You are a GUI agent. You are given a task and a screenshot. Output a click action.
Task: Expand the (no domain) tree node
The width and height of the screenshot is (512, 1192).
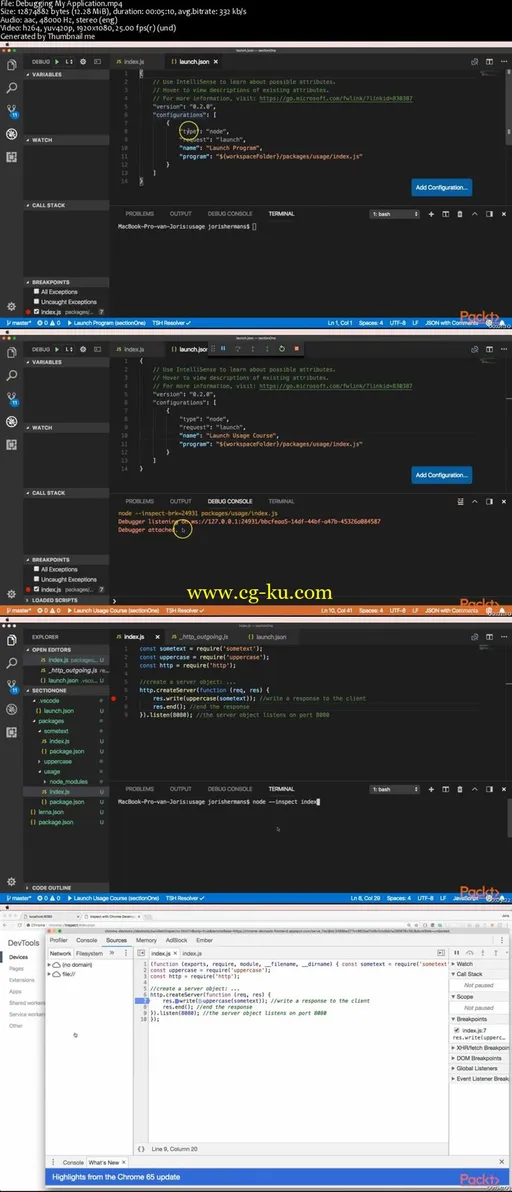pyautogui.click(x=49, y=965)
